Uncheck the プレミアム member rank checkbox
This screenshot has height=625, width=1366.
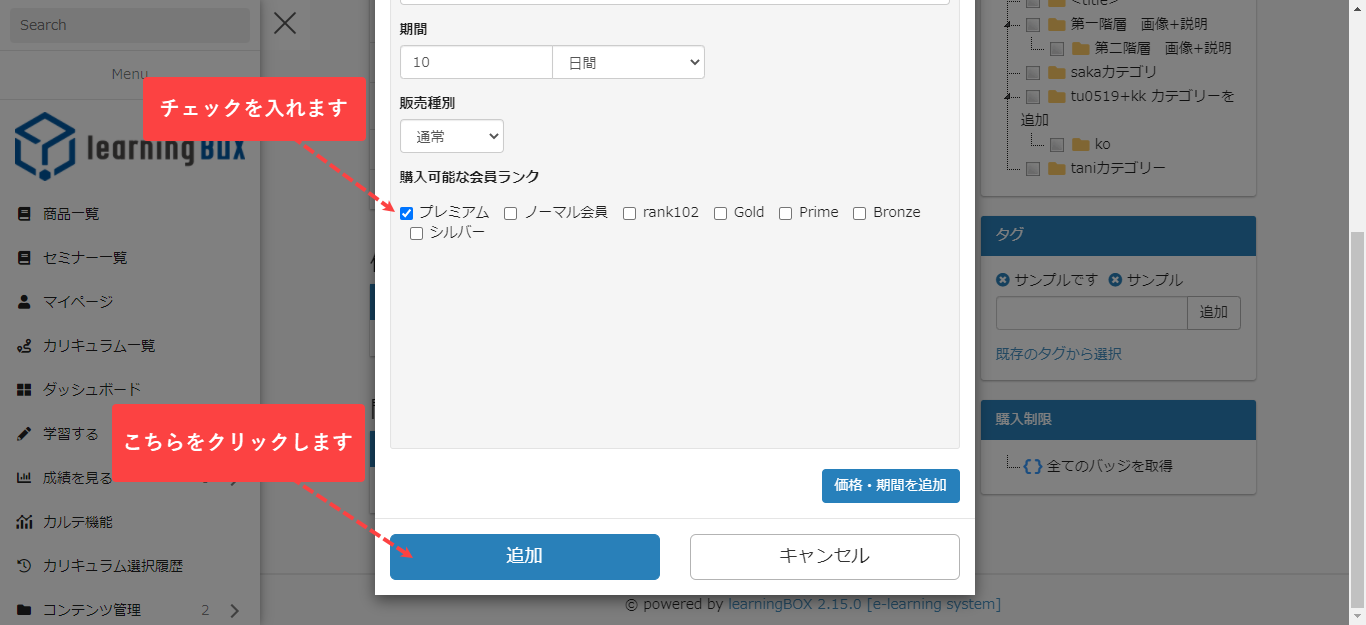407,213
